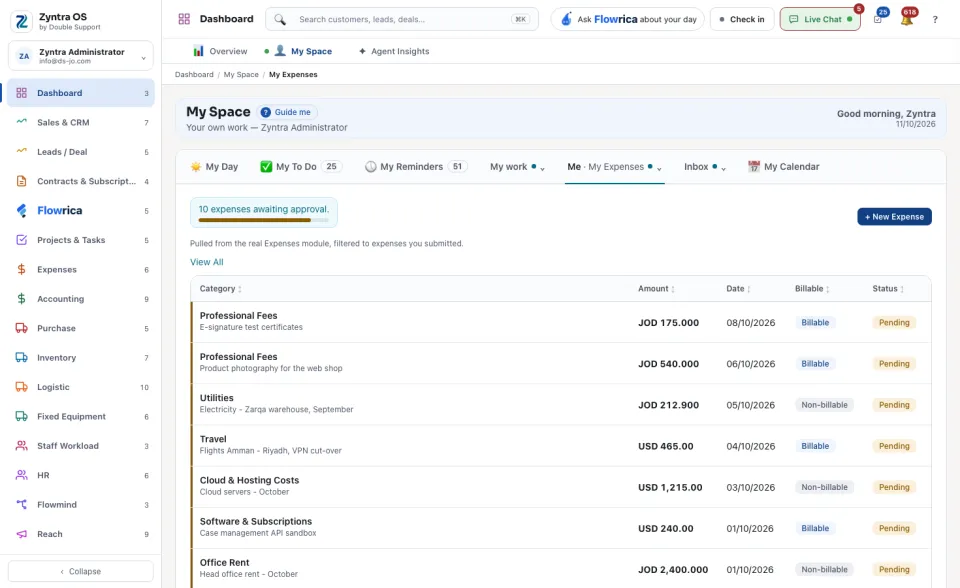Screen dimensions: 960x588
Task: Click expenses awaiting approval progress bar
Action: tap(263, 220)
